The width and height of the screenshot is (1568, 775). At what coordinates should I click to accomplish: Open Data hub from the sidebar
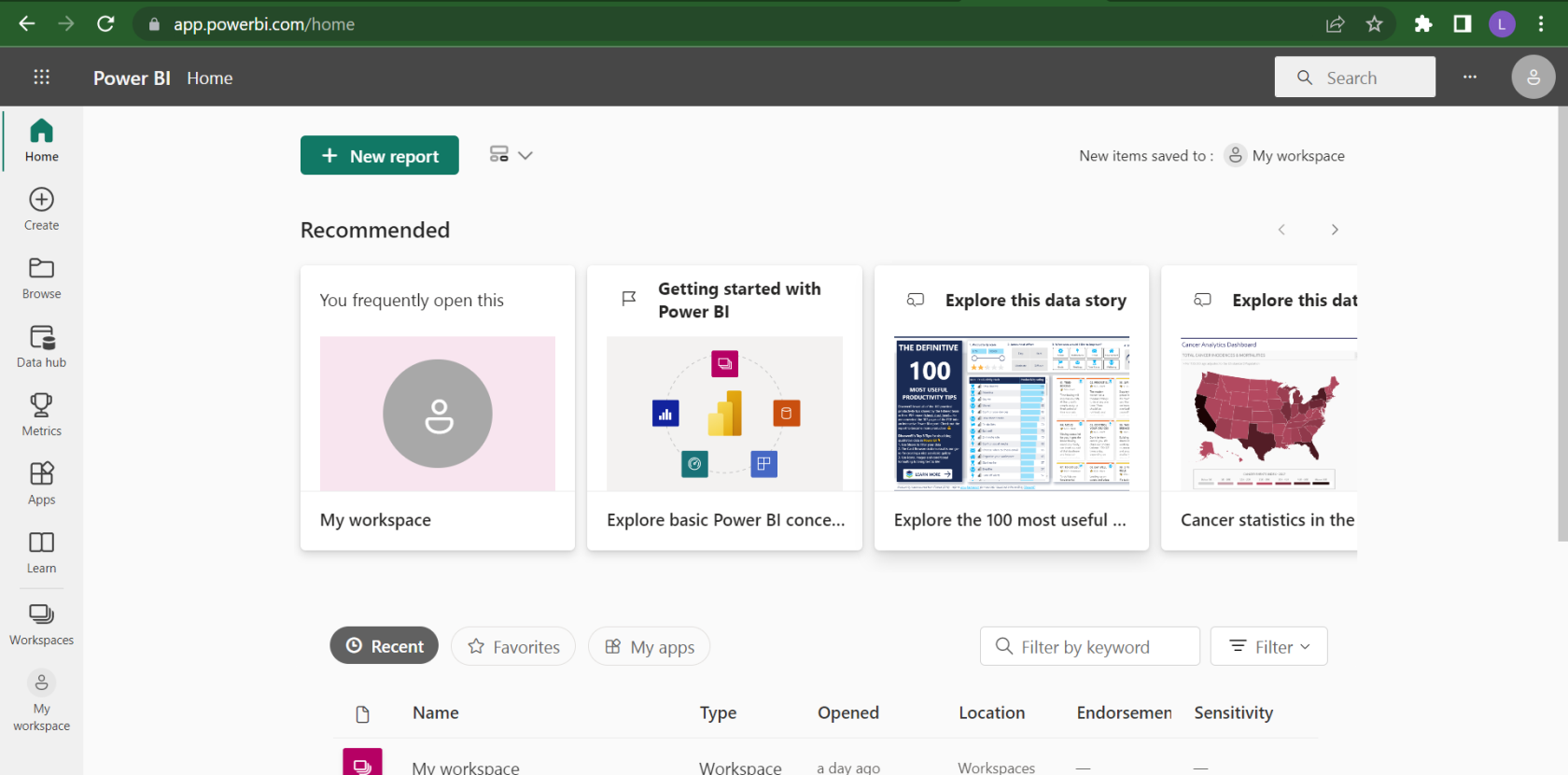point(41,346)
